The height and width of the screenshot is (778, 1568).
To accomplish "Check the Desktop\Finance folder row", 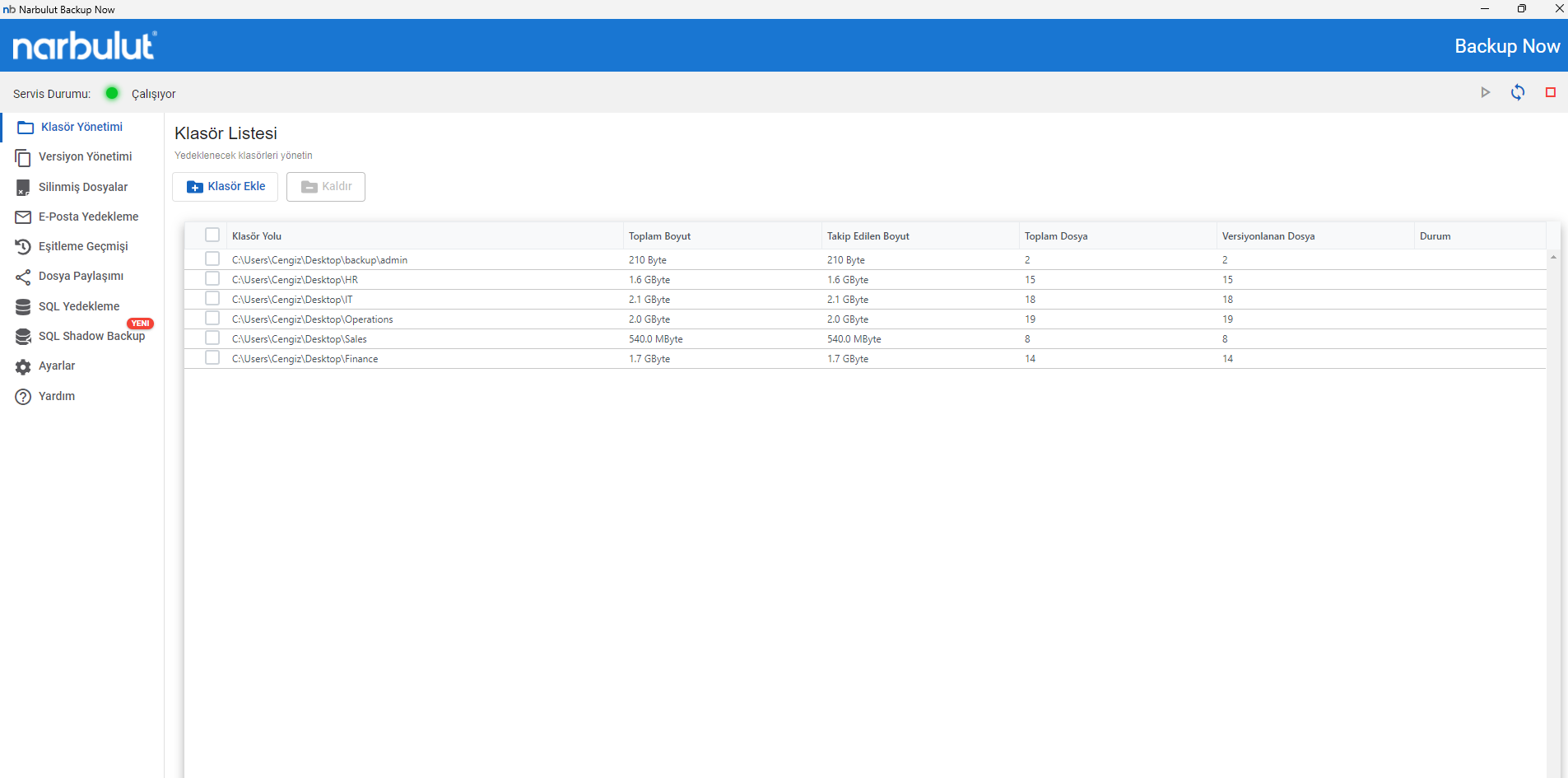I will (x=212, y=358).
